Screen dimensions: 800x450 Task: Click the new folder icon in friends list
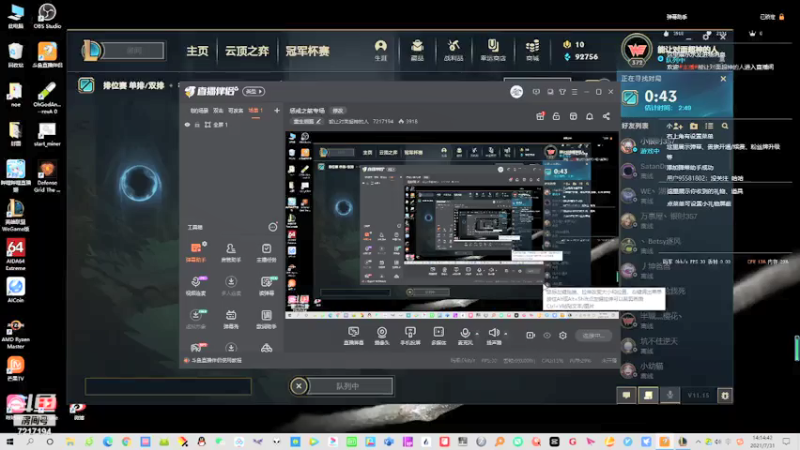click(x=693, y=126)
